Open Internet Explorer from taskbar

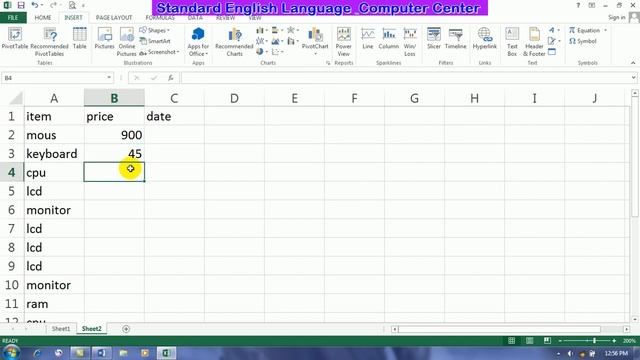click(x=37, y=353)
